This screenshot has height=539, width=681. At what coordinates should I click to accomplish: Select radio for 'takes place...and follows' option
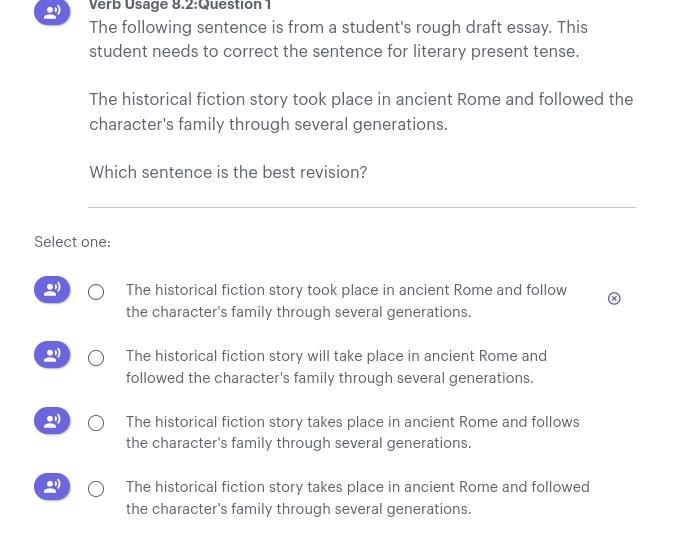pos(96,423)
